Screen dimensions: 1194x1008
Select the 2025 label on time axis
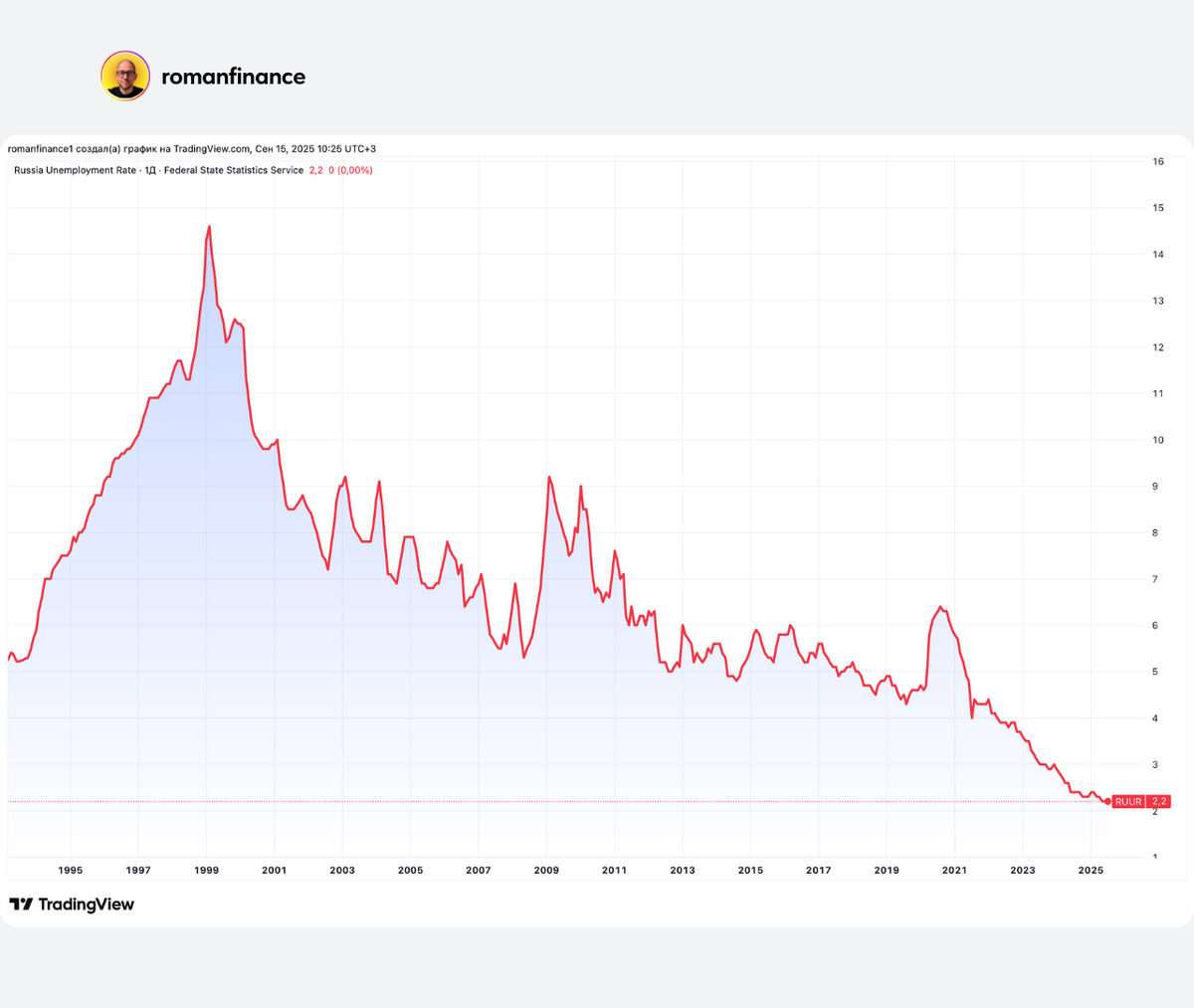1091,870
